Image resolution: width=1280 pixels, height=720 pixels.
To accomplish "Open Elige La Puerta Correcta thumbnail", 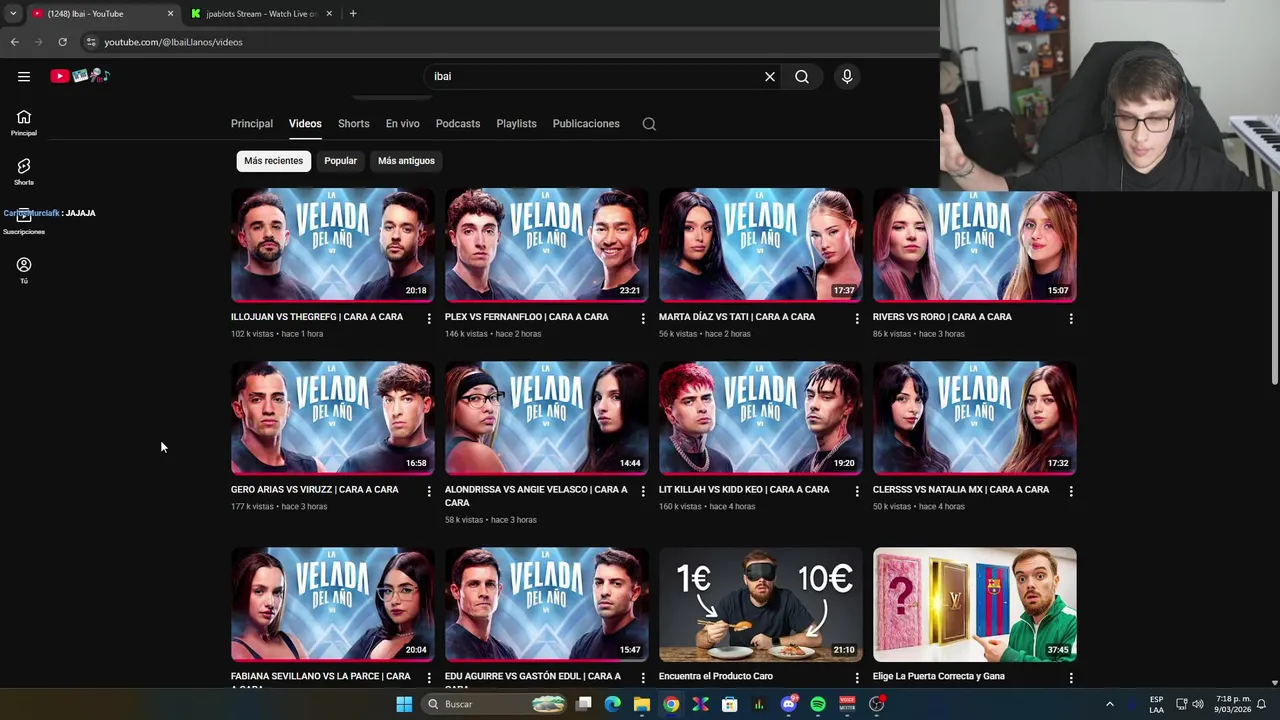I will click(x=975, y=604).
